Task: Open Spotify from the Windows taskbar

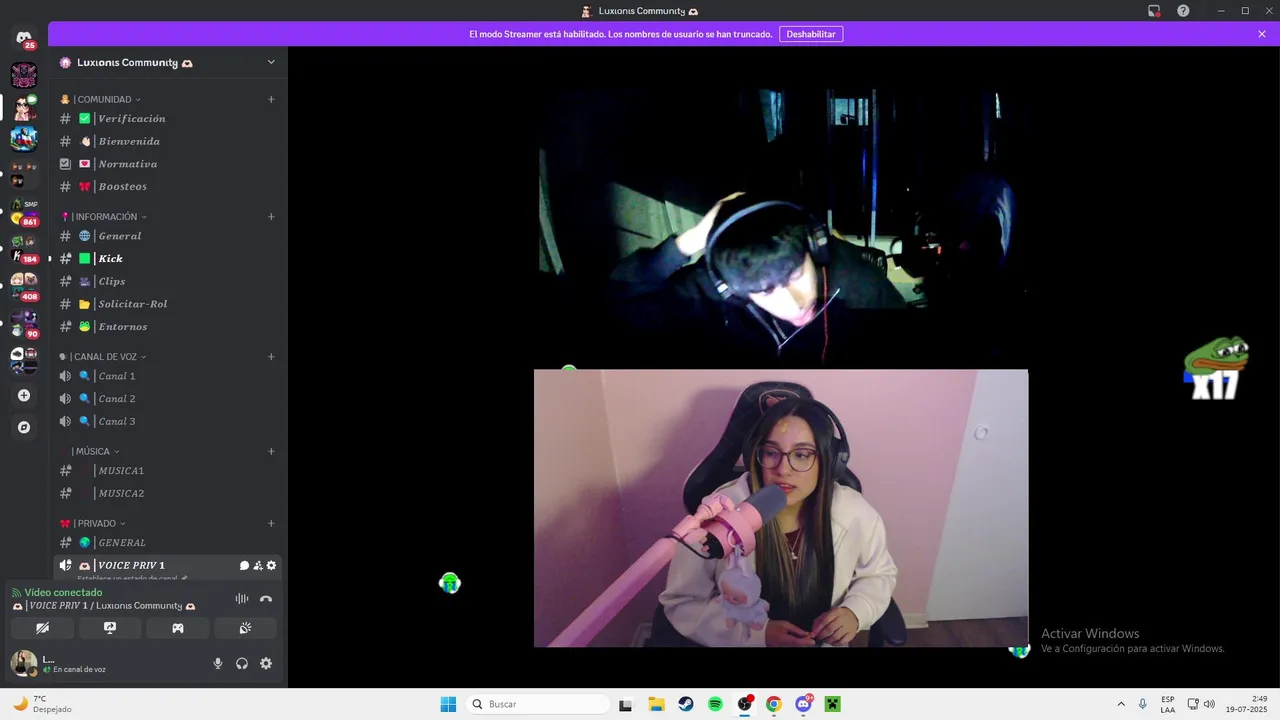Action: [x=715, y=704]
